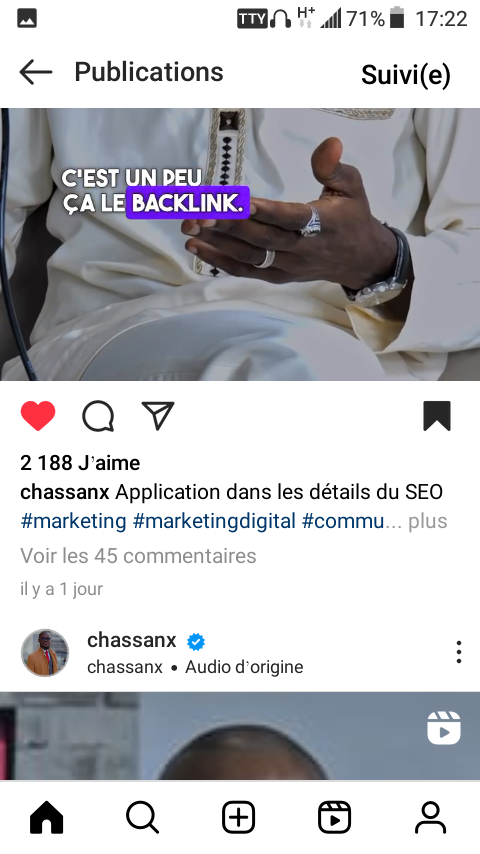Open the #marketing hashtag
This screenshot has width=480, height=854.
pyautogui.click(x=74, y=521)
